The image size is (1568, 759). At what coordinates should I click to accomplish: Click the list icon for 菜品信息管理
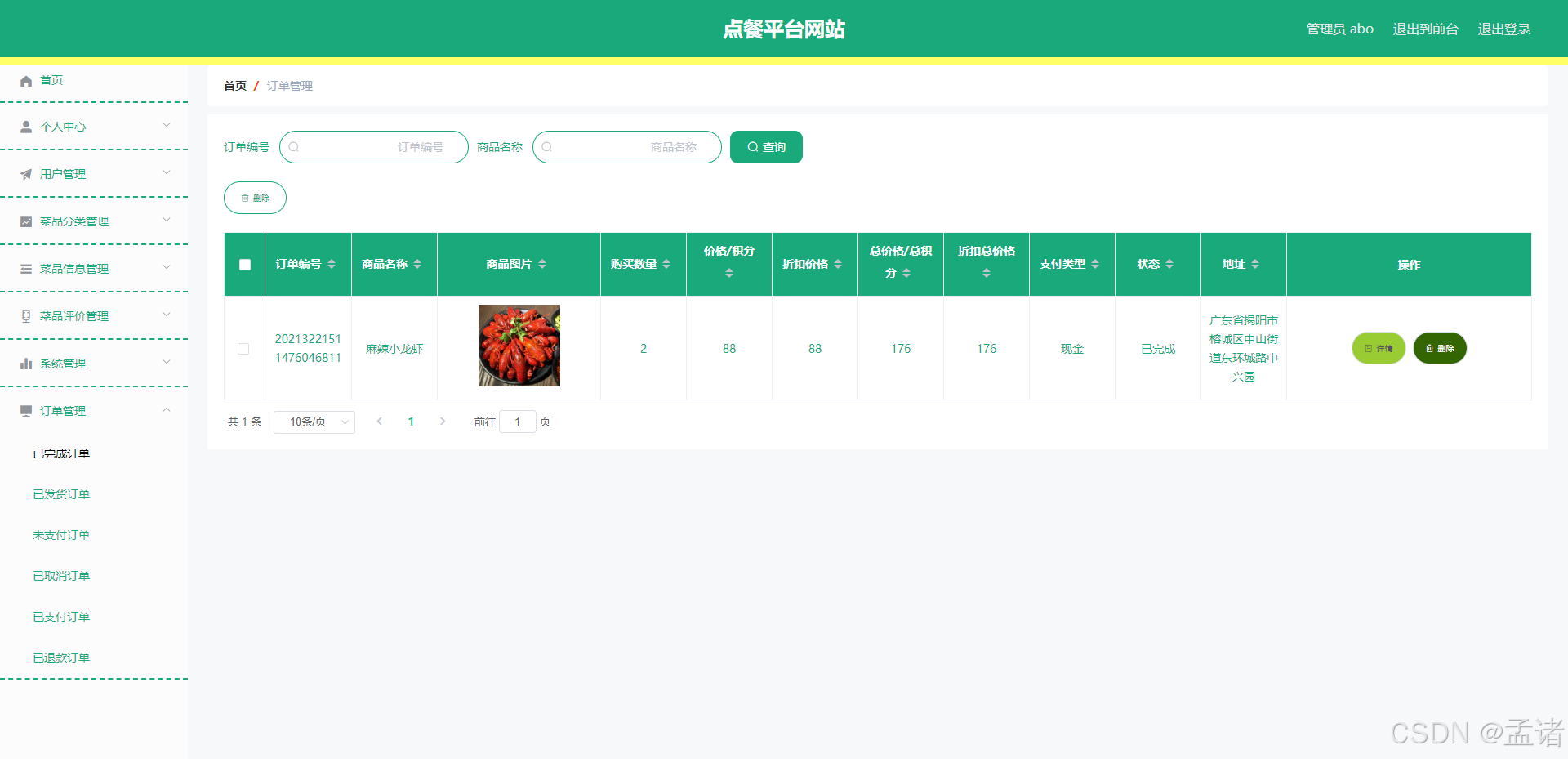[x=26, y=270]
